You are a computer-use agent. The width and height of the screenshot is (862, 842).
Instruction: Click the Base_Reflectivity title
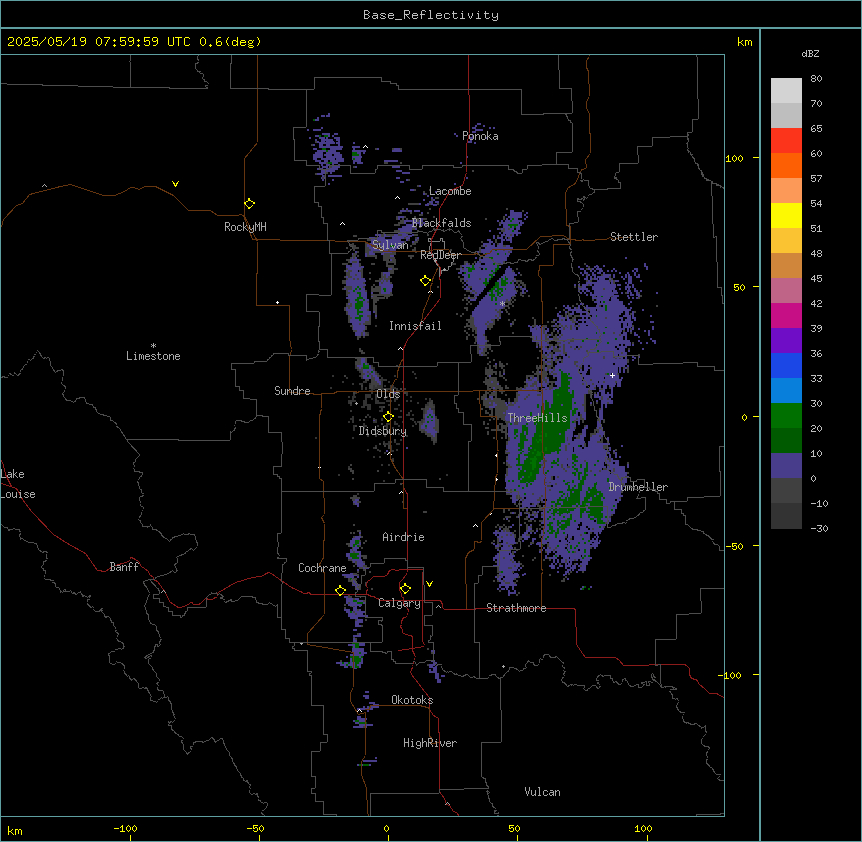coord(431,15)
